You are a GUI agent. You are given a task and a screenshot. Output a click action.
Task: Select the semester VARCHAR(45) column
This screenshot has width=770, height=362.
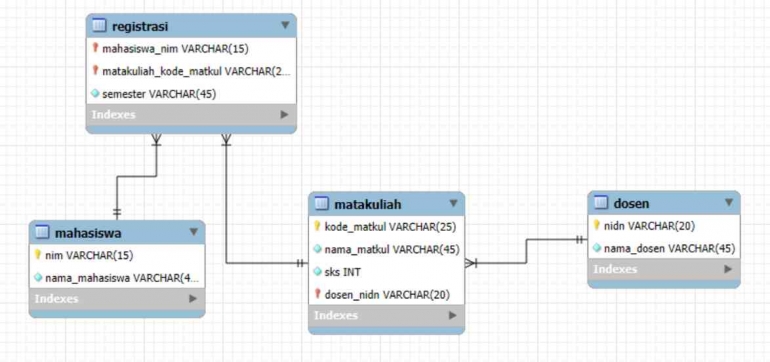click(192, 94)
